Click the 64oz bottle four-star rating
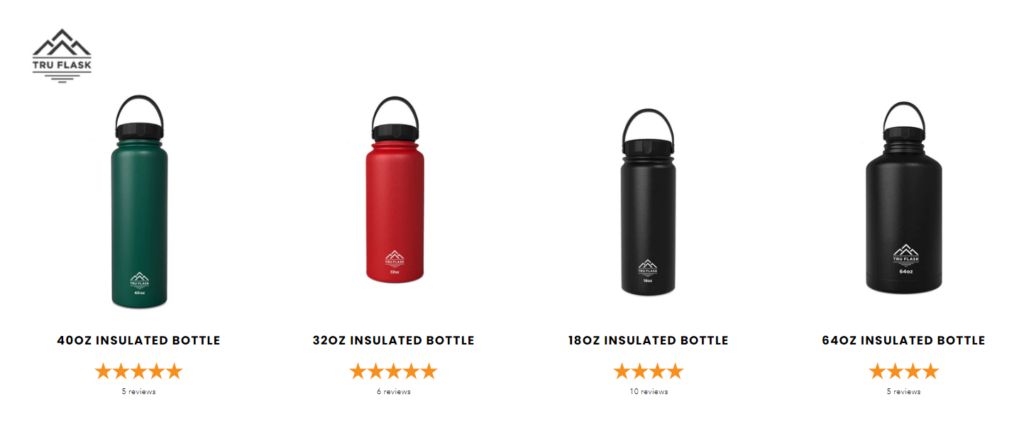 point(904,371)
